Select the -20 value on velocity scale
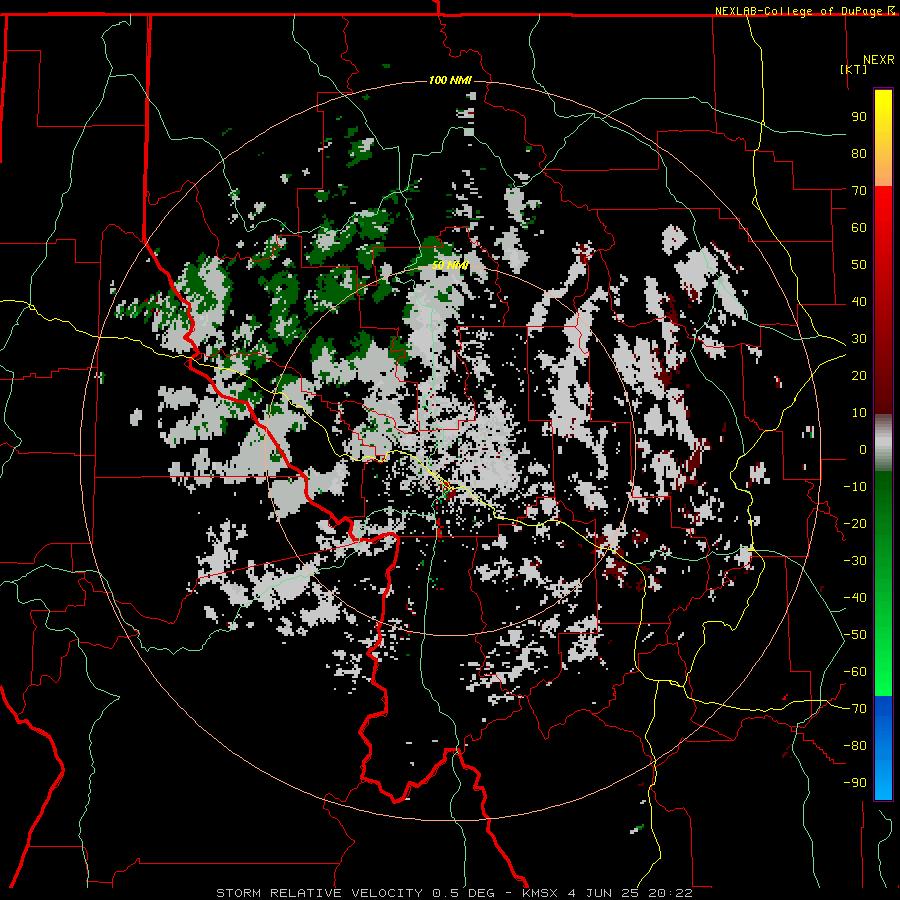 [x=855, y=523]
